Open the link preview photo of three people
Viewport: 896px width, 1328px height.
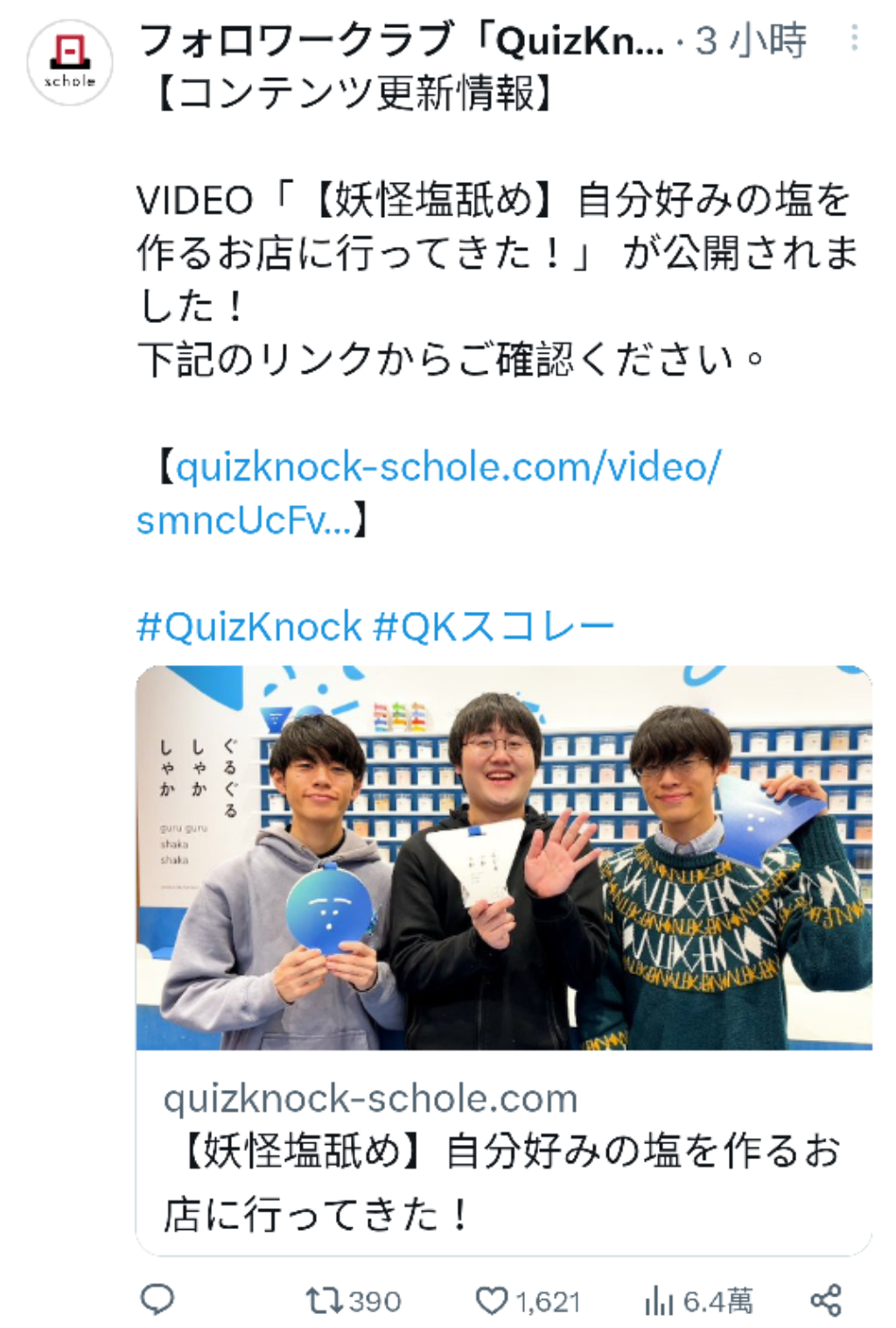point(504,858)
